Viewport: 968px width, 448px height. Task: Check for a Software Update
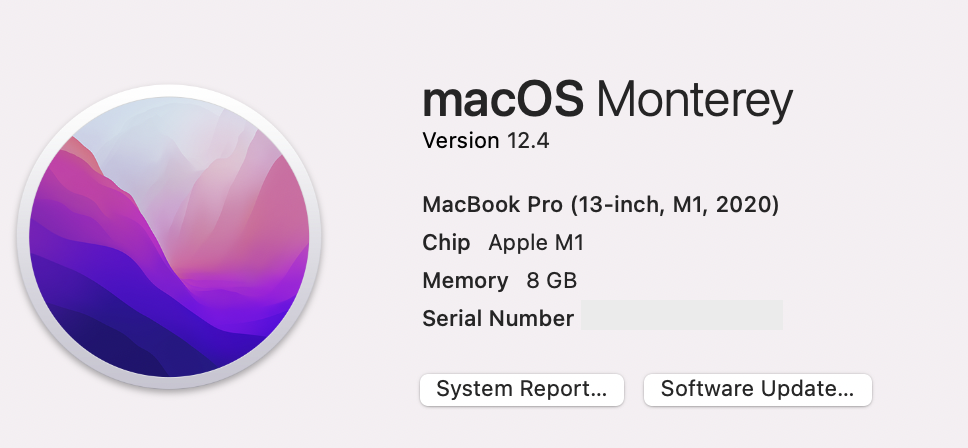757,389
